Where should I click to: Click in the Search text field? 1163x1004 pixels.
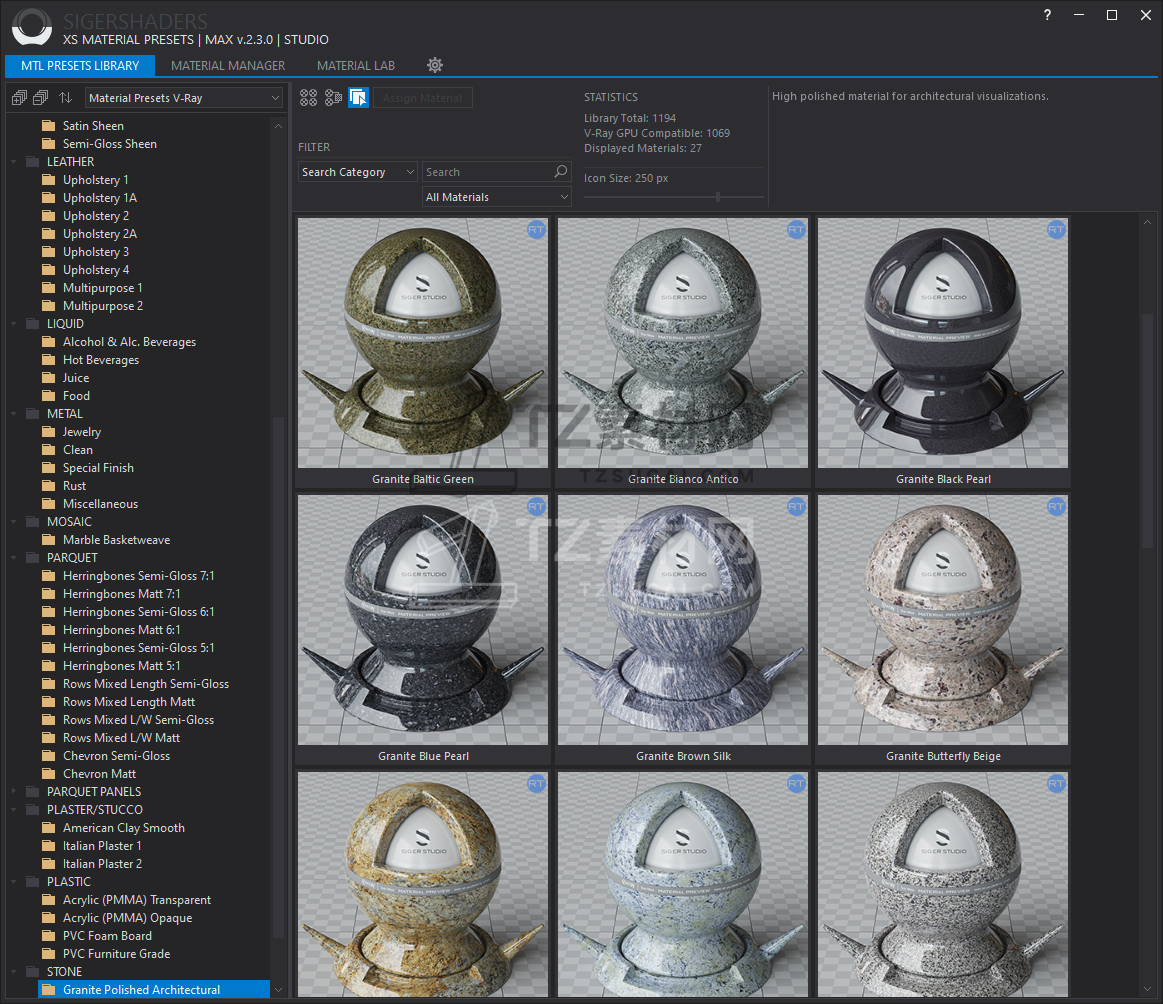coord(488,172)
